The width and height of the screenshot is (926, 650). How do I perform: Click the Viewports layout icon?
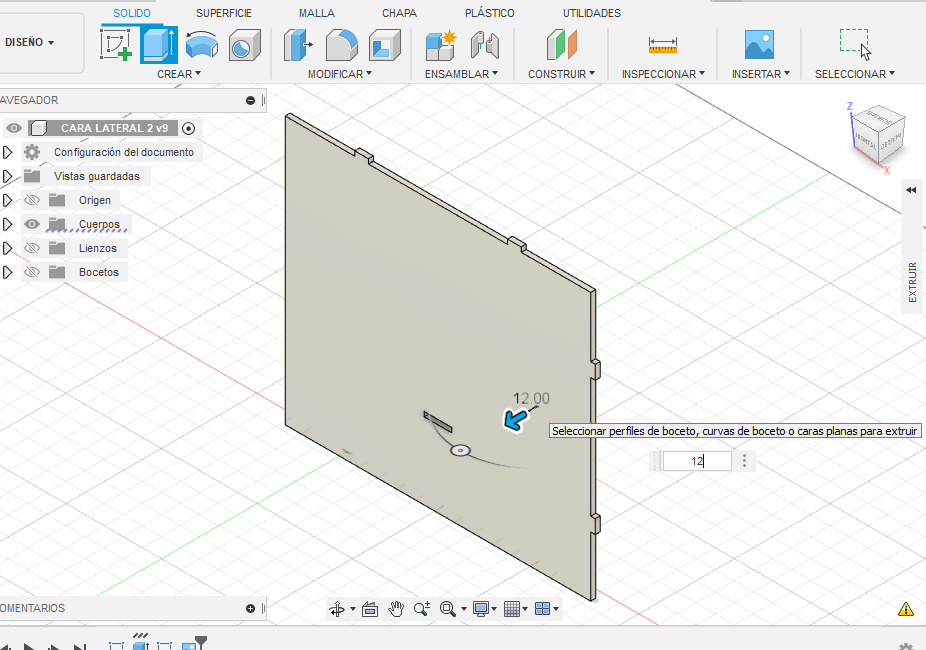[x=542, y=609]
